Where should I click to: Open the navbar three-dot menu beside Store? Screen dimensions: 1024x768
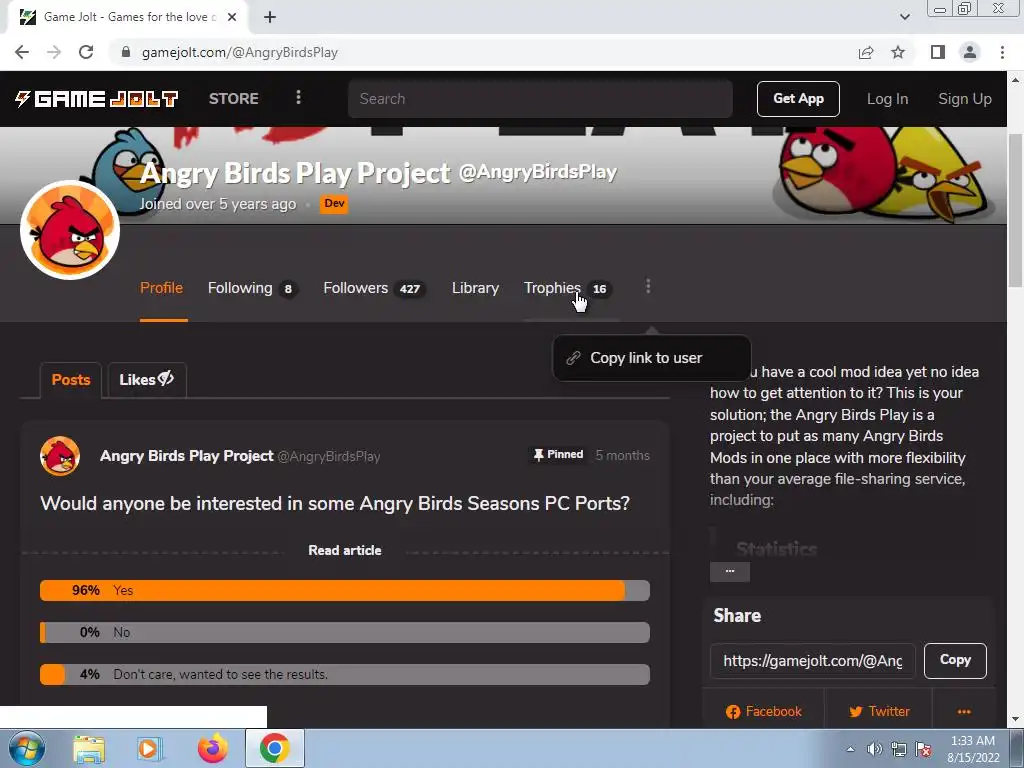click(x=298, y=98)
